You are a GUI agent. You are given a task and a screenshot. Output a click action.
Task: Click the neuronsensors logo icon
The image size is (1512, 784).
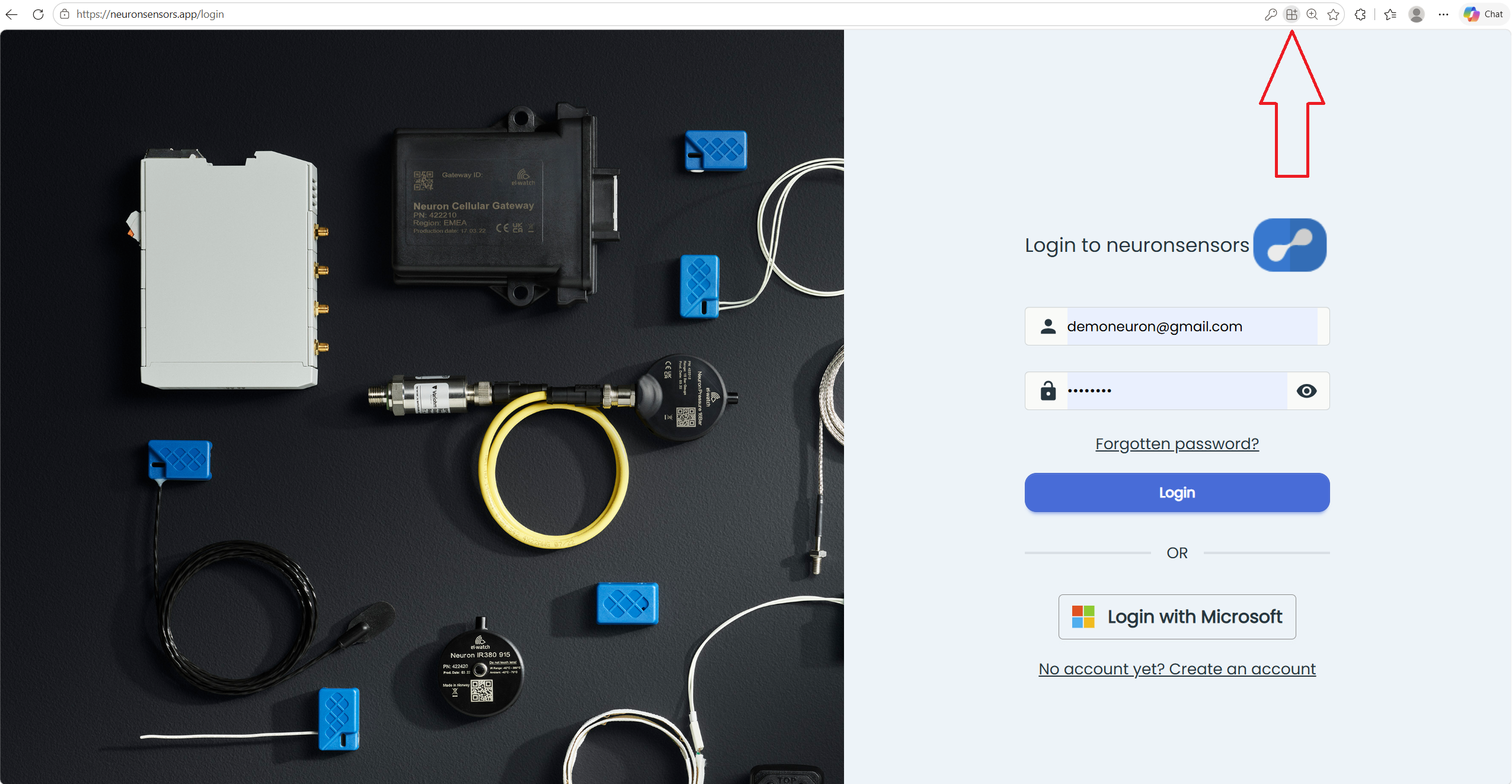click(x=1290, y=245)
